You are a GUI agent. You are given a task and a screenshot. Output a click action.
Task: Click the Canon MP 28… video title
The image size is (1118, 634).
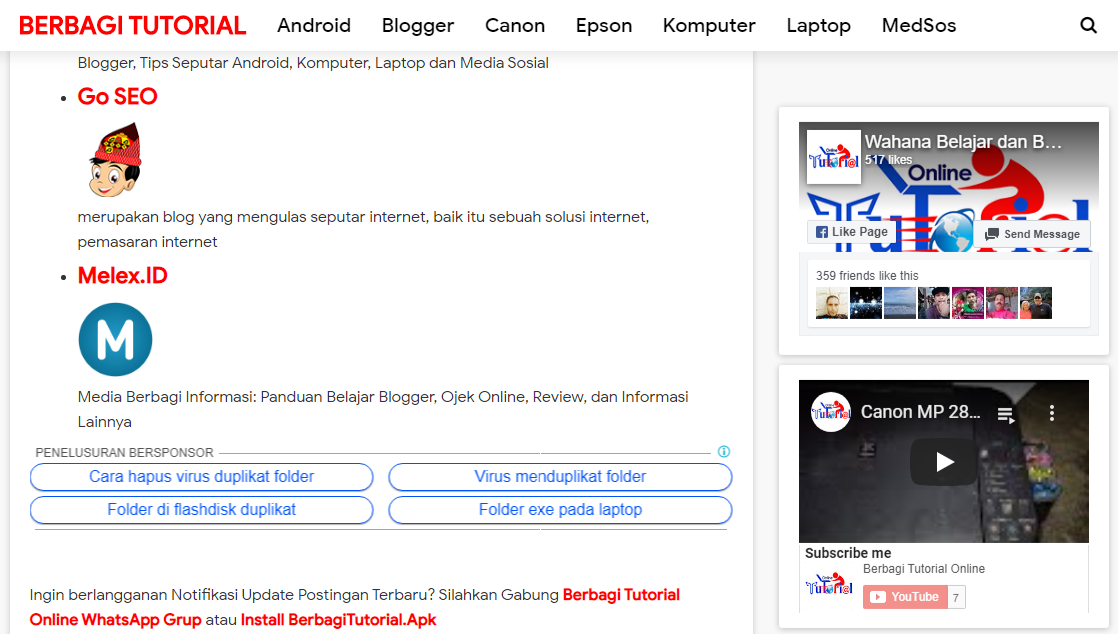[x=920, y=412]
